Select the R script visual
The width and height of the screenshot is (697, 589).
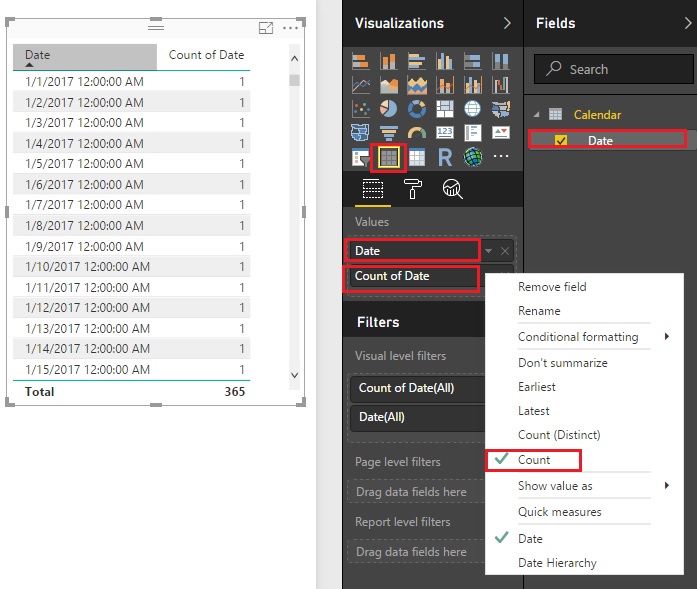click(445, 157)
